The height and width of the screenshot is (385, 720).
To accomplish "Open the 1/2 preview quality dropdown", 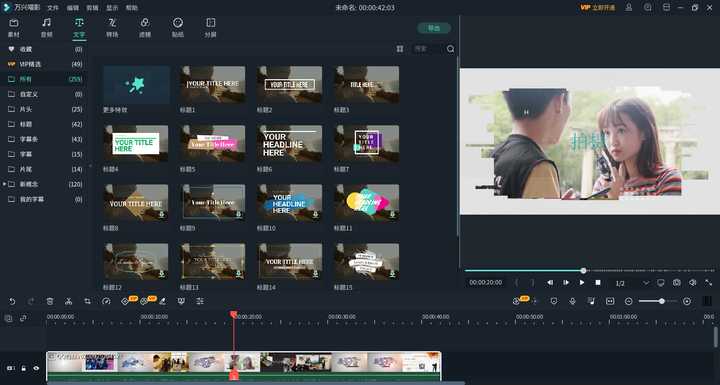I will pyautogui.click(x=632, y=283).
